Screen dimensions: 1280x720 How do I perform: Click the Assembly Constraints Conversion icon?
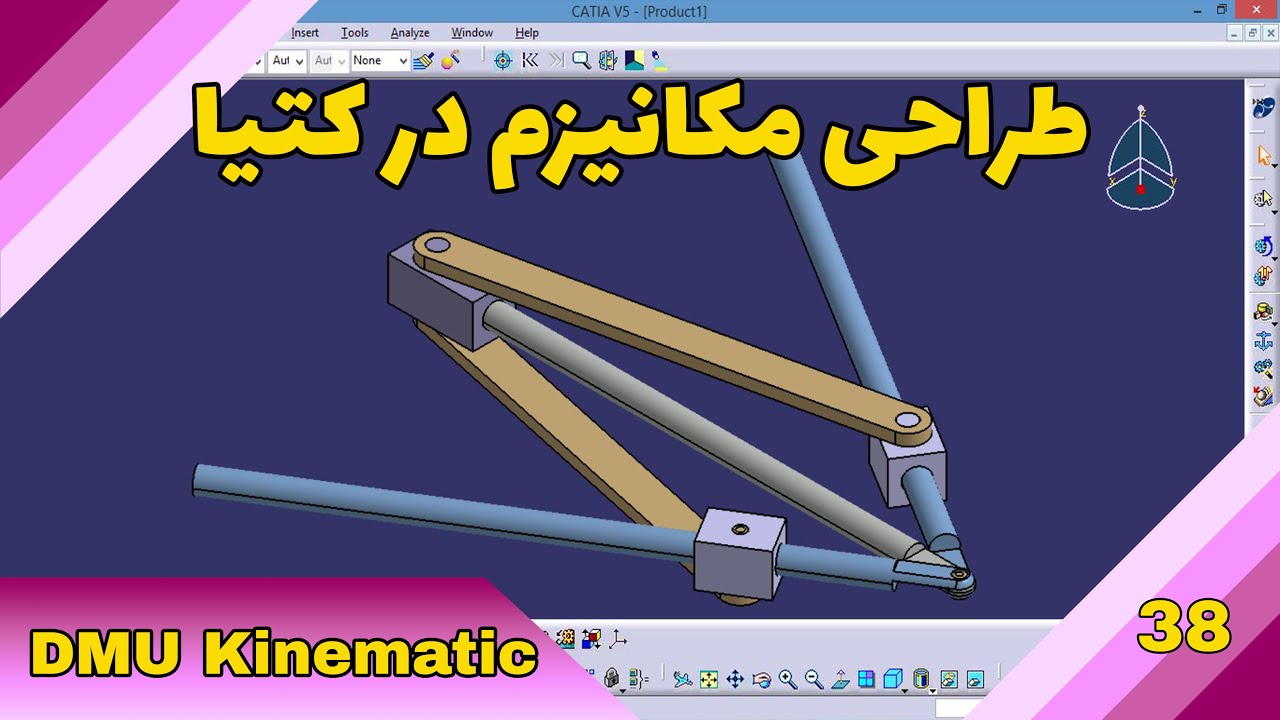[x=1263, y=312]
